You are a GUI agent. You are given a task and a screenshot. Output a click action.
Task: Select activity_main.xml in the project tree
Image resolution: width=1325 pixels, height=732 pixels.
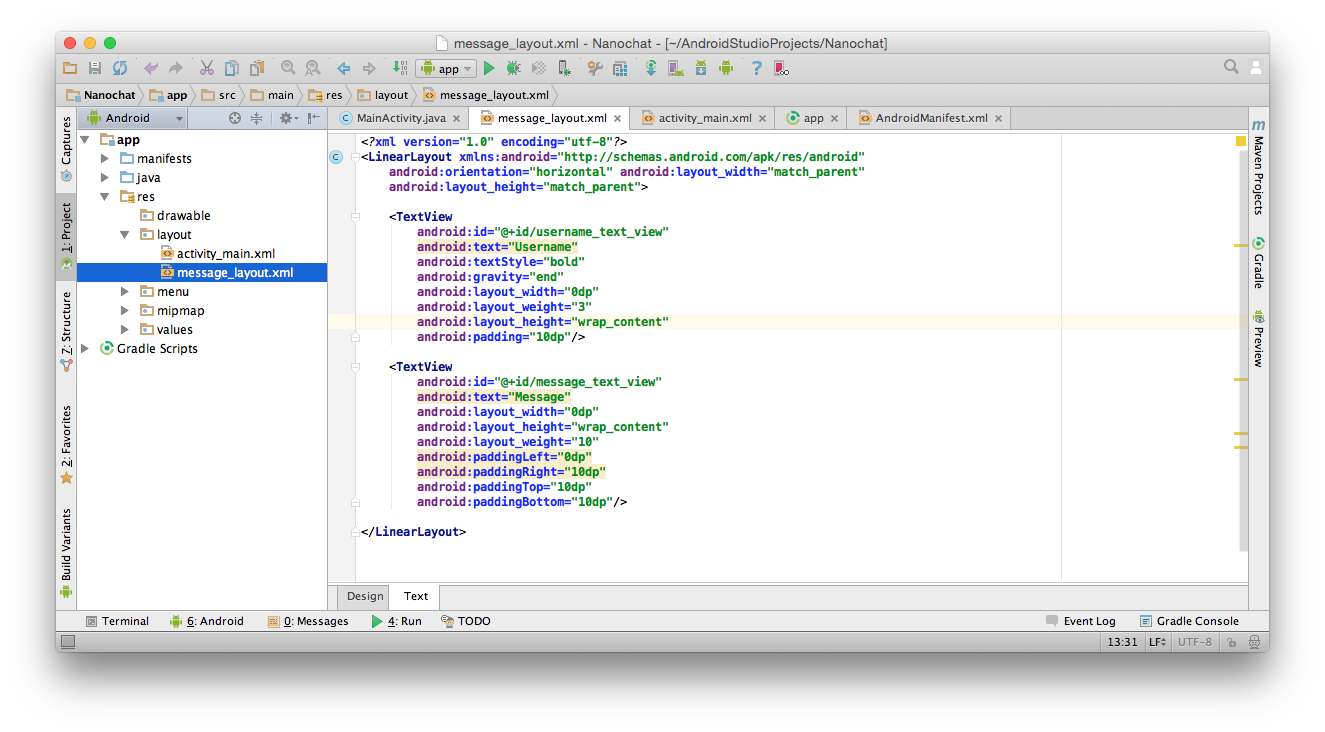(225, 254)
